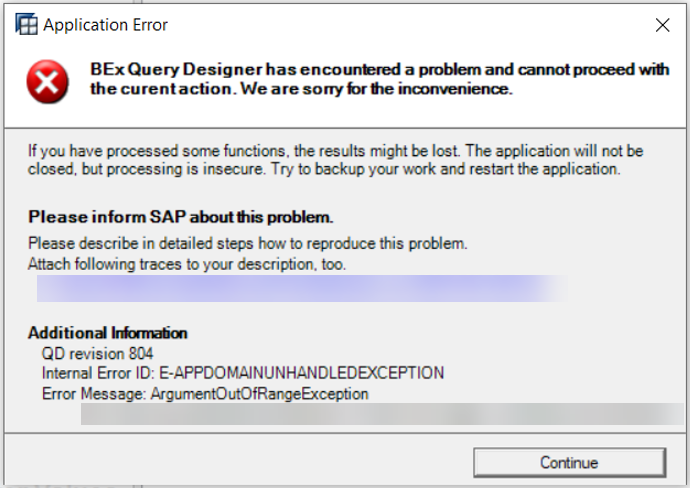
Task: Click the ArgumentOutOfRangeException error message text
Action: (x=260, y=393)
